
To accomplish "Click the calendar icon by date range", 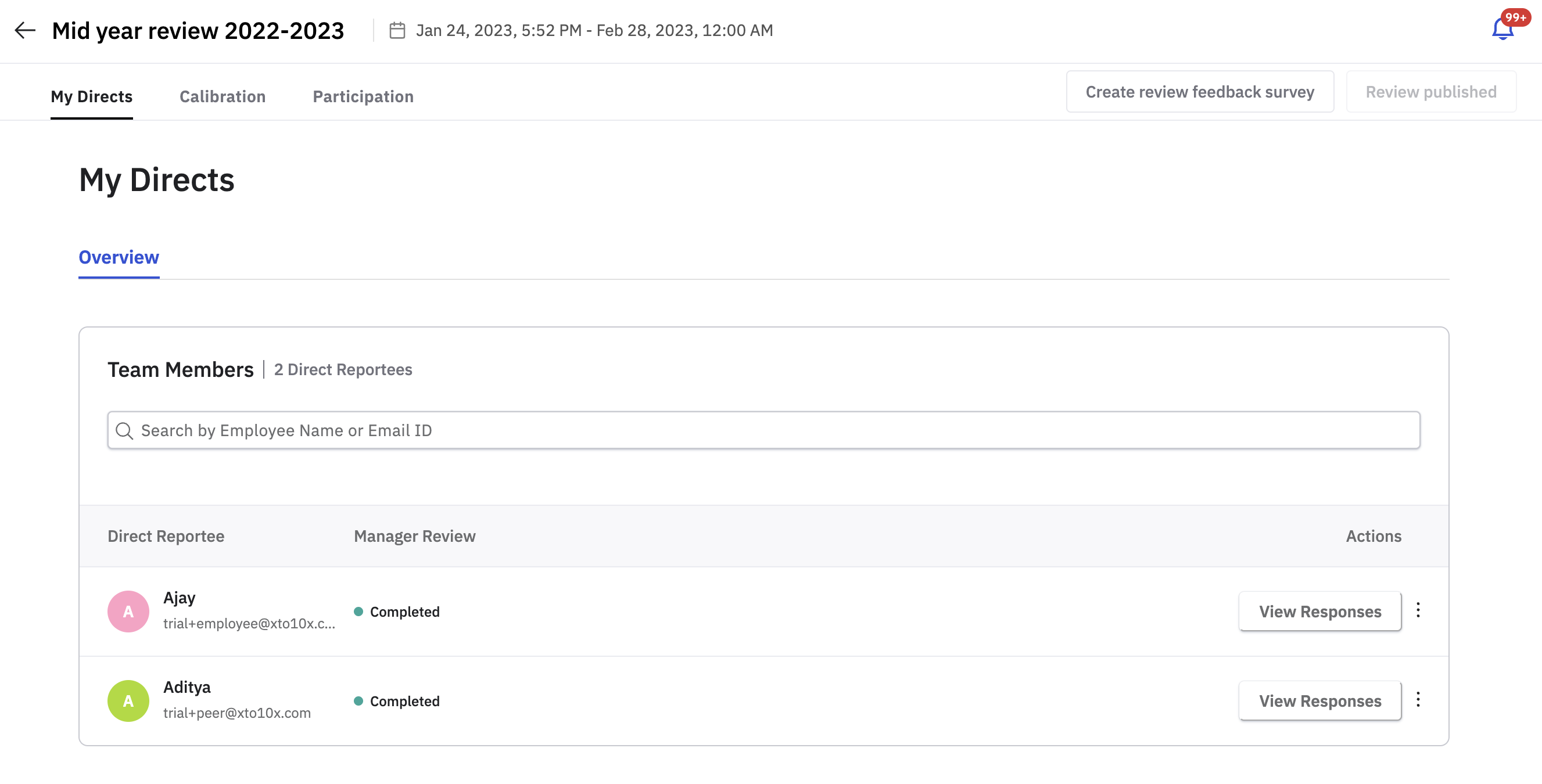I will pyautogui.click(x=397, y=30).
